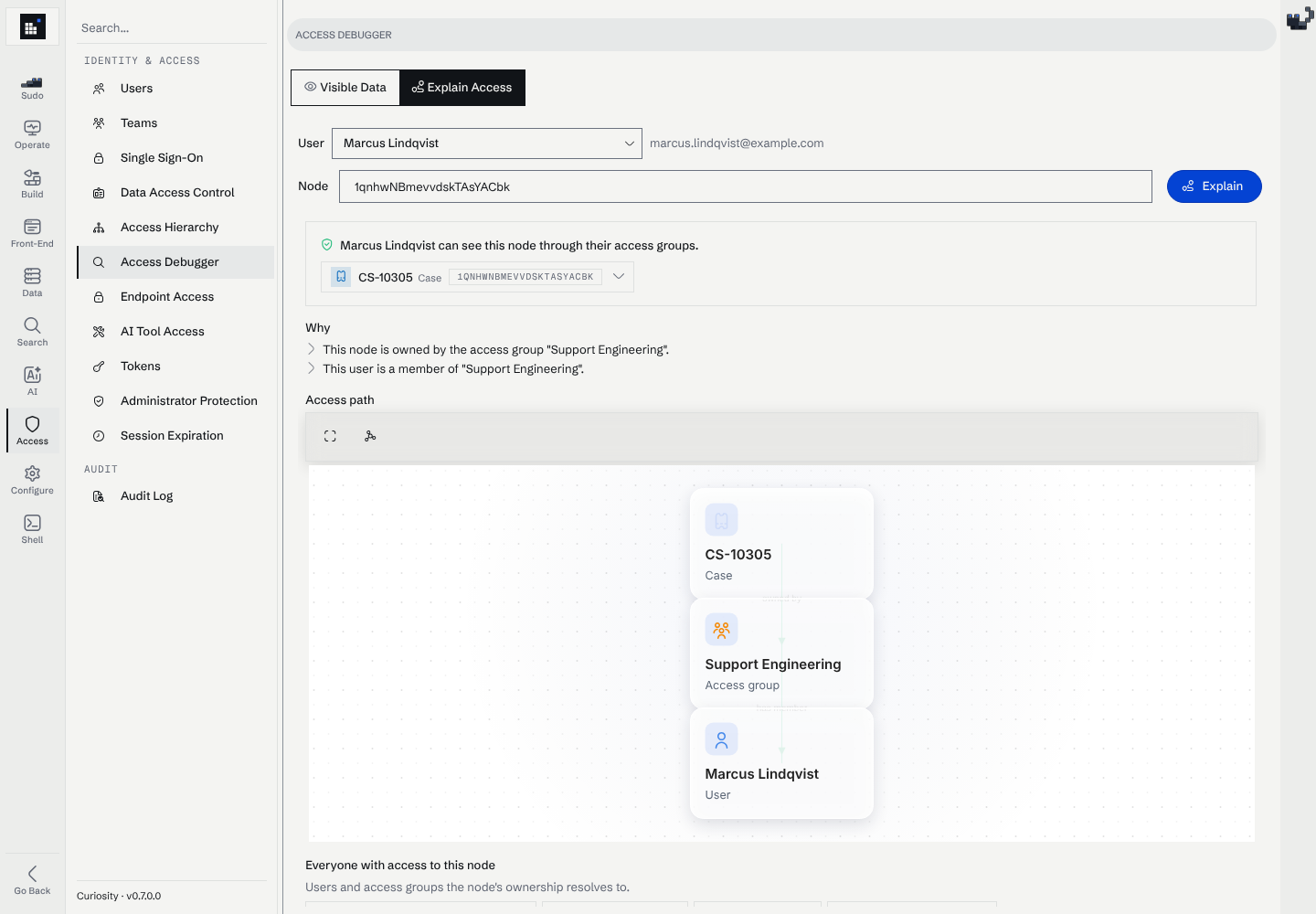Open Single Sign-On settings
This screenshot has height=914, width=1316.
click(175, 158)
